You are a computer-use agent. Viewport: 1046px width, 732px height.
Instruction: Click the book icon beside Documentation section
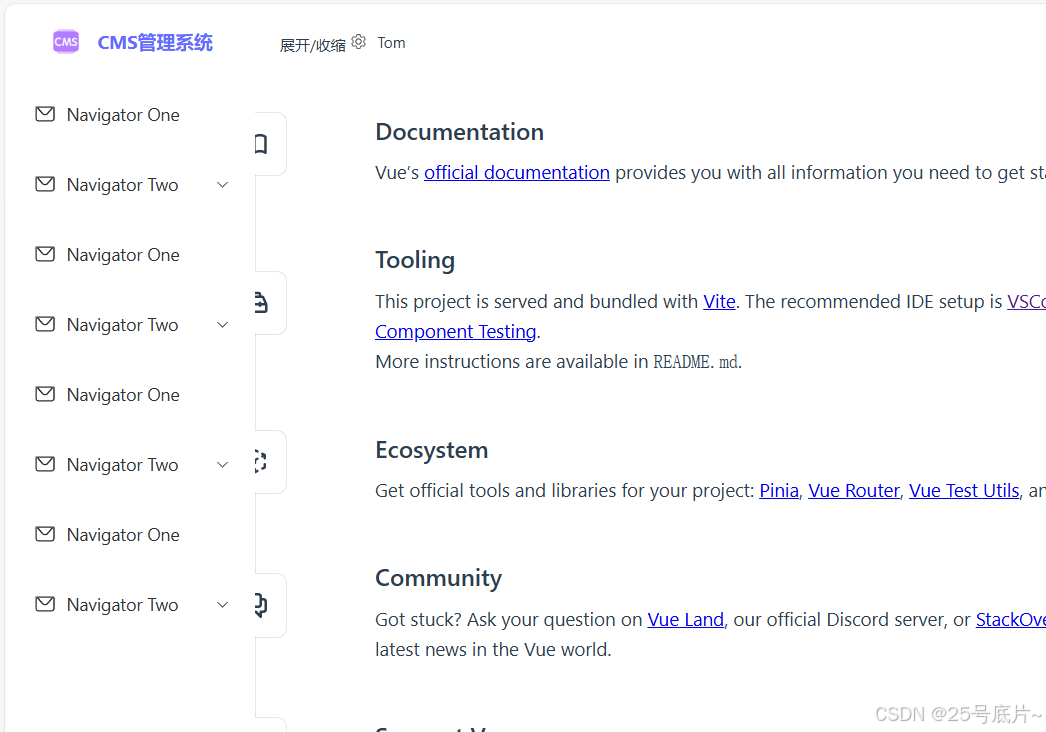[x=262, y=144]
